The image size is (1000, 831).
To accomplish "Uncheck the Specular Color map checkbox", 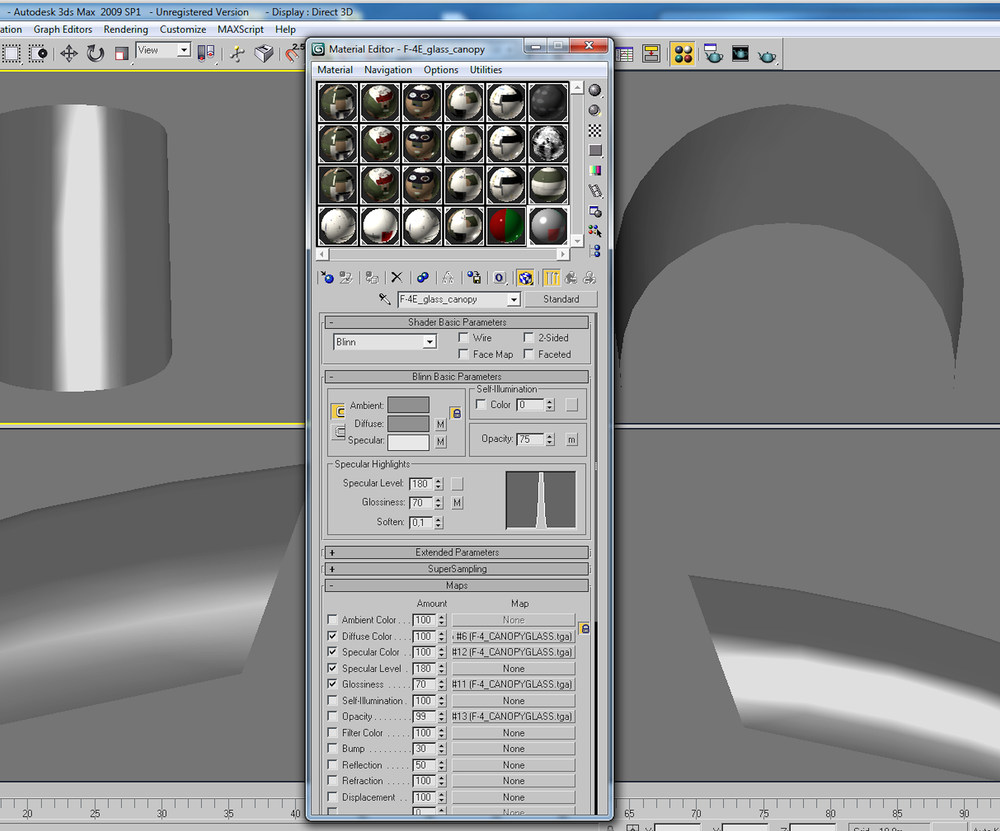I will (332, 652).
